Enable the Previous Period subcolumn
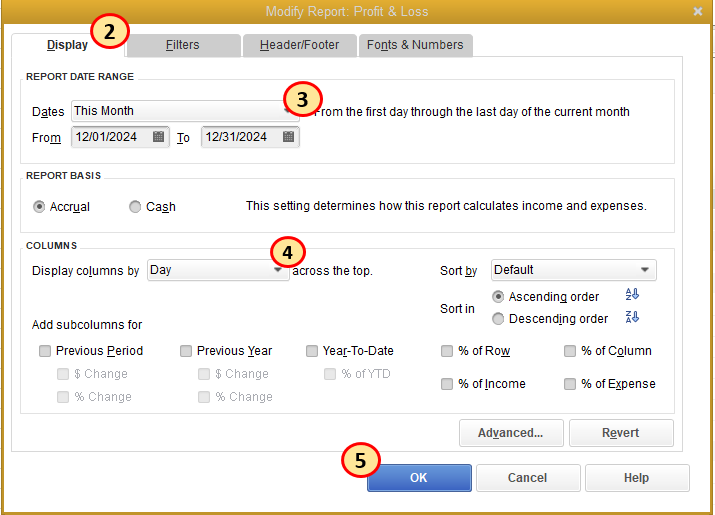The width and height of the screenshot is (715, 515). click(45, 351)
